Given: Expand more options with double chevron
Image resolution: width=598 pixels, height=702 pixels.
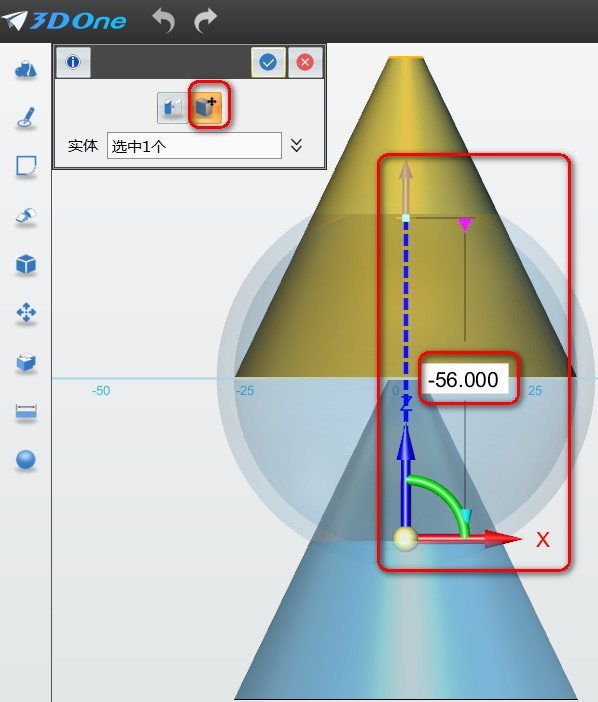Looking at the screenshot, I should tap(296, 145).
